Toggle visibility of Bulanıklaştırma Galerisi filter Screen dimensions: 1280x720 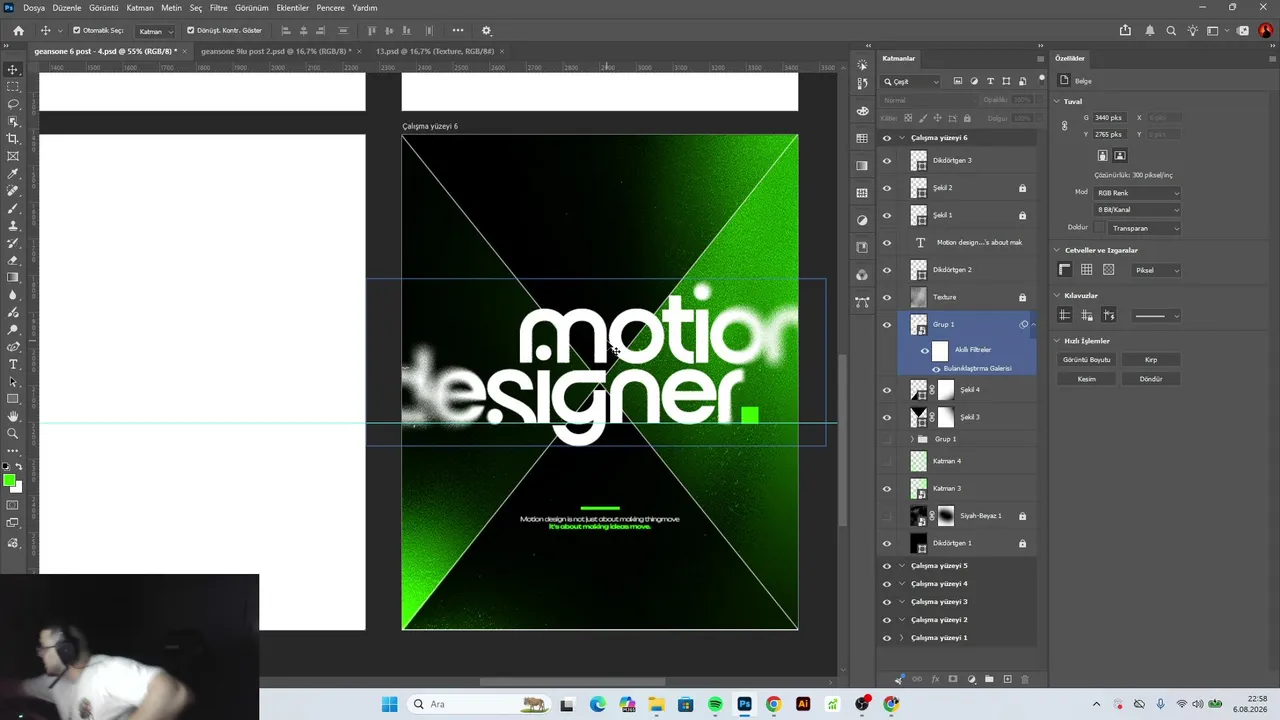(936, 369)
